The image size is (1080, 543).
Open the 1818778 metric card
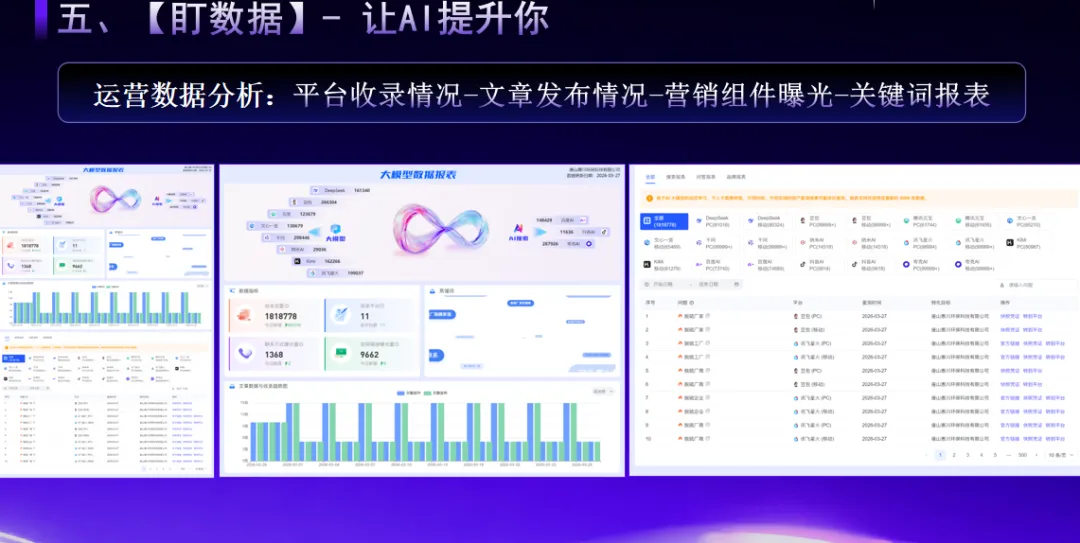pyautogui.click(x=275, y=315)
